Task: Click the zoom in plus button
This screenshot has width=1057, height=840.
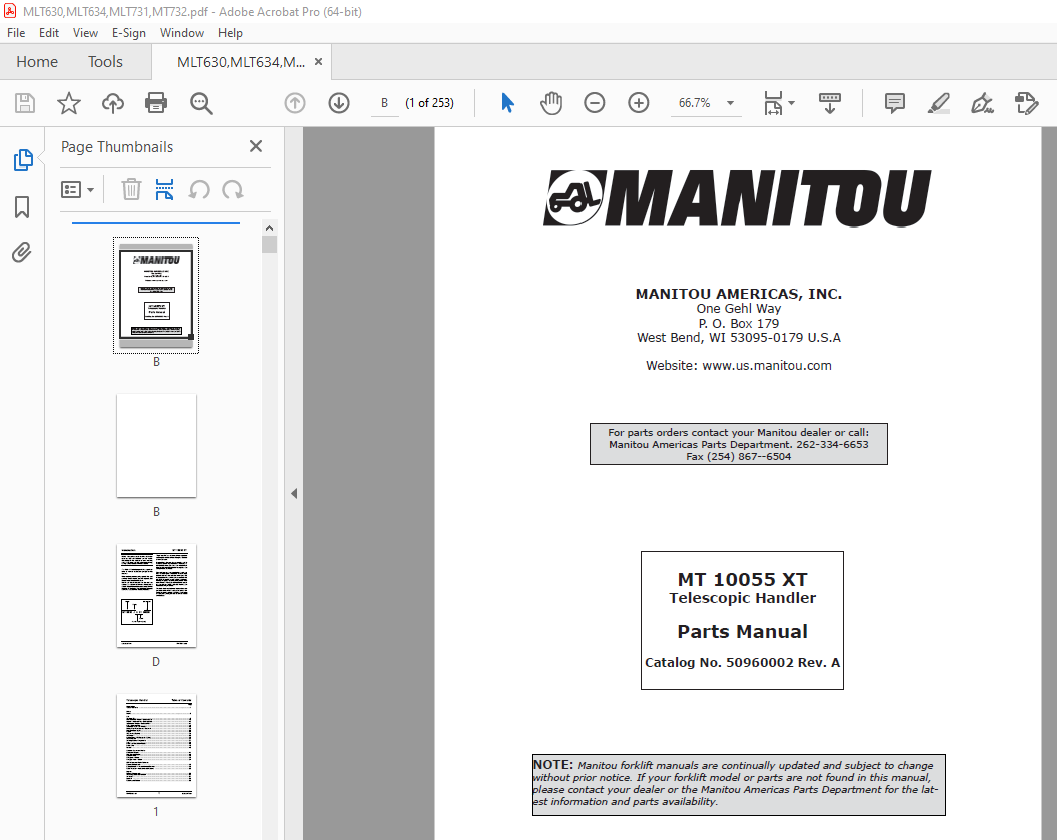Action: pos(639,103)
